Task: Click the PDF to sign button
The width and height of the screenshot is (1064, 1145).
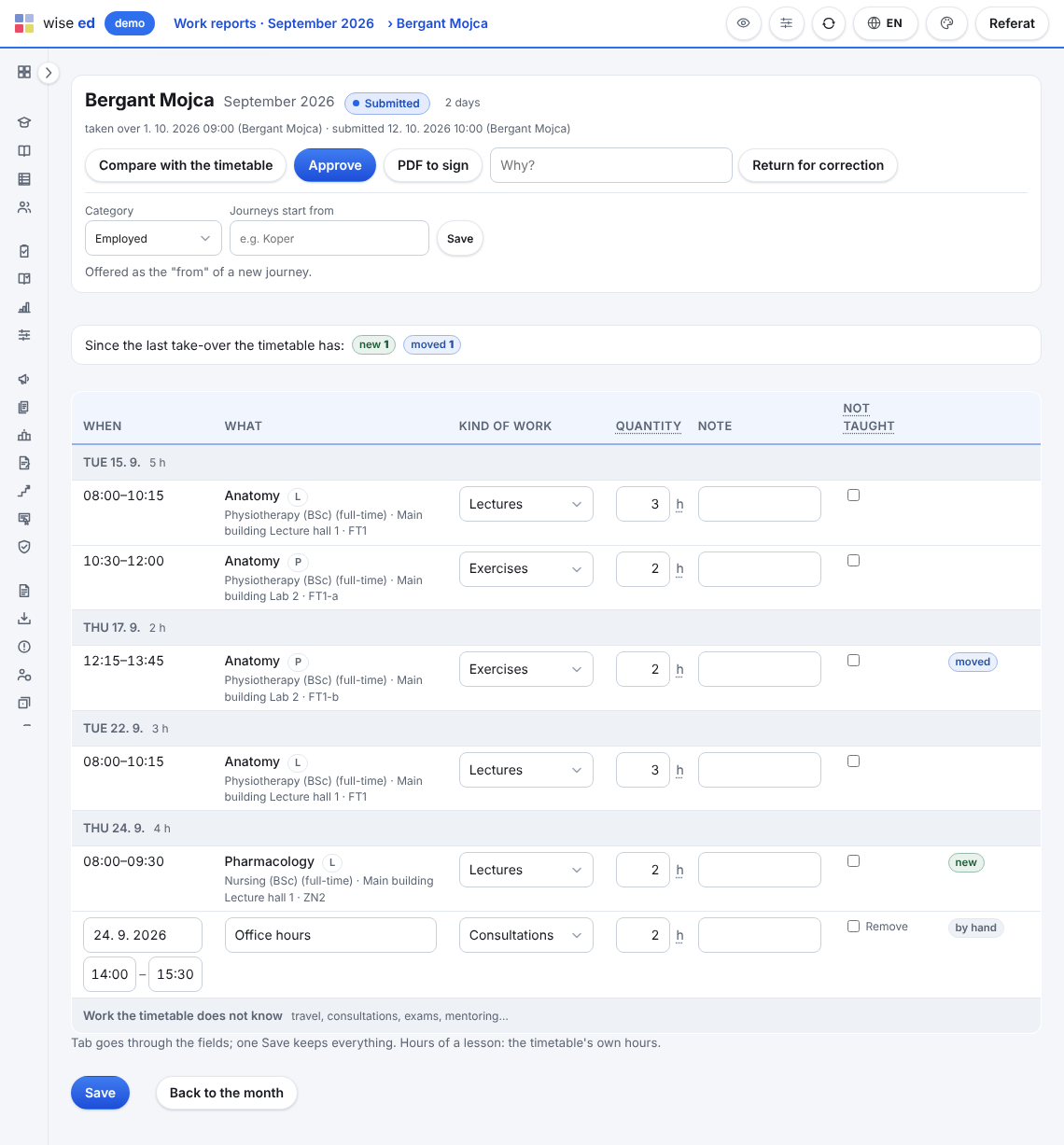Action: point(433,165)
